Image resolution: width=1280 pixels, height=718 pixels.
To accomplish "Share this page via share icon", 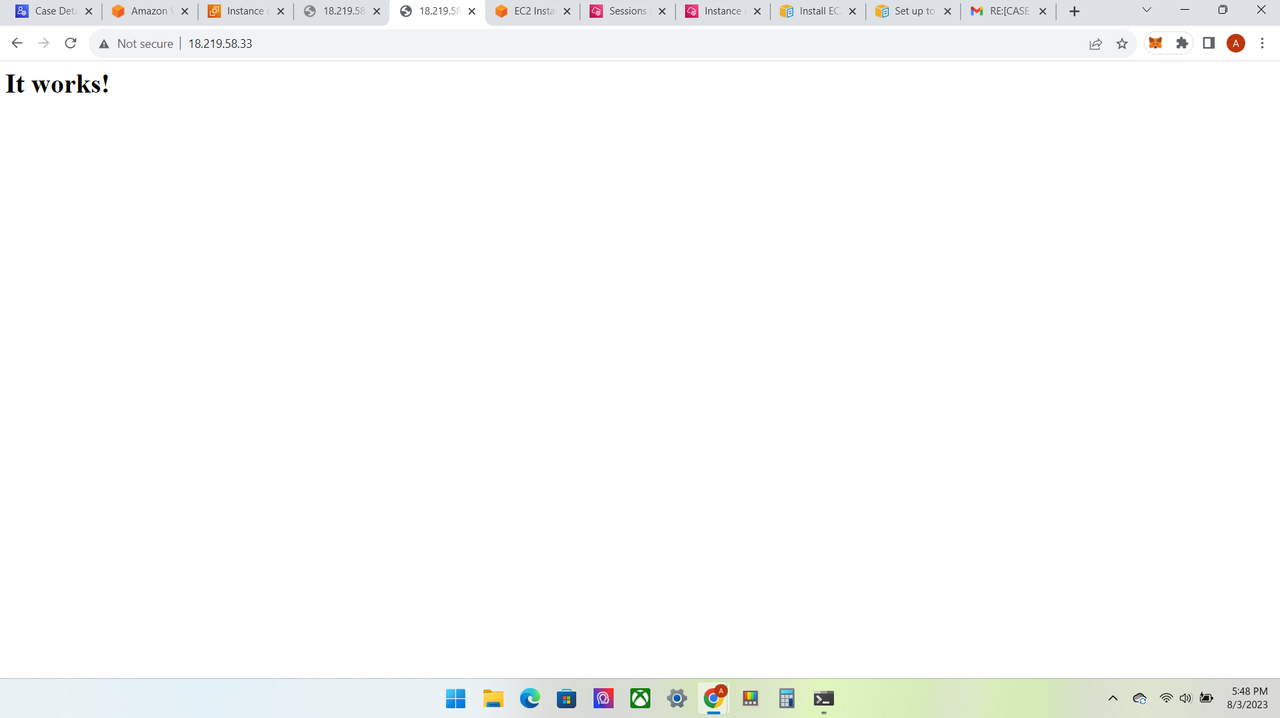I will point(1096,44).
